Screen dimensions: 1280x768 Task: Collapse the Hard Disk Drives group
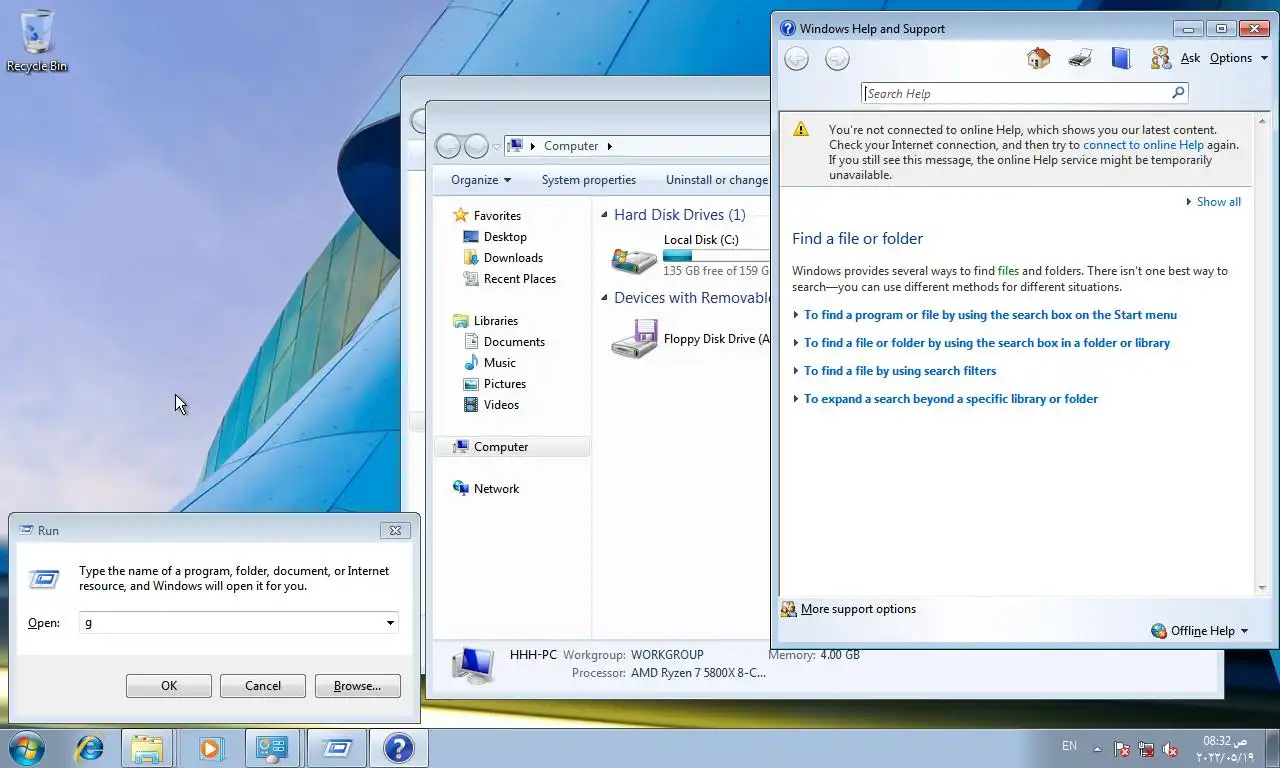[605, 215]
